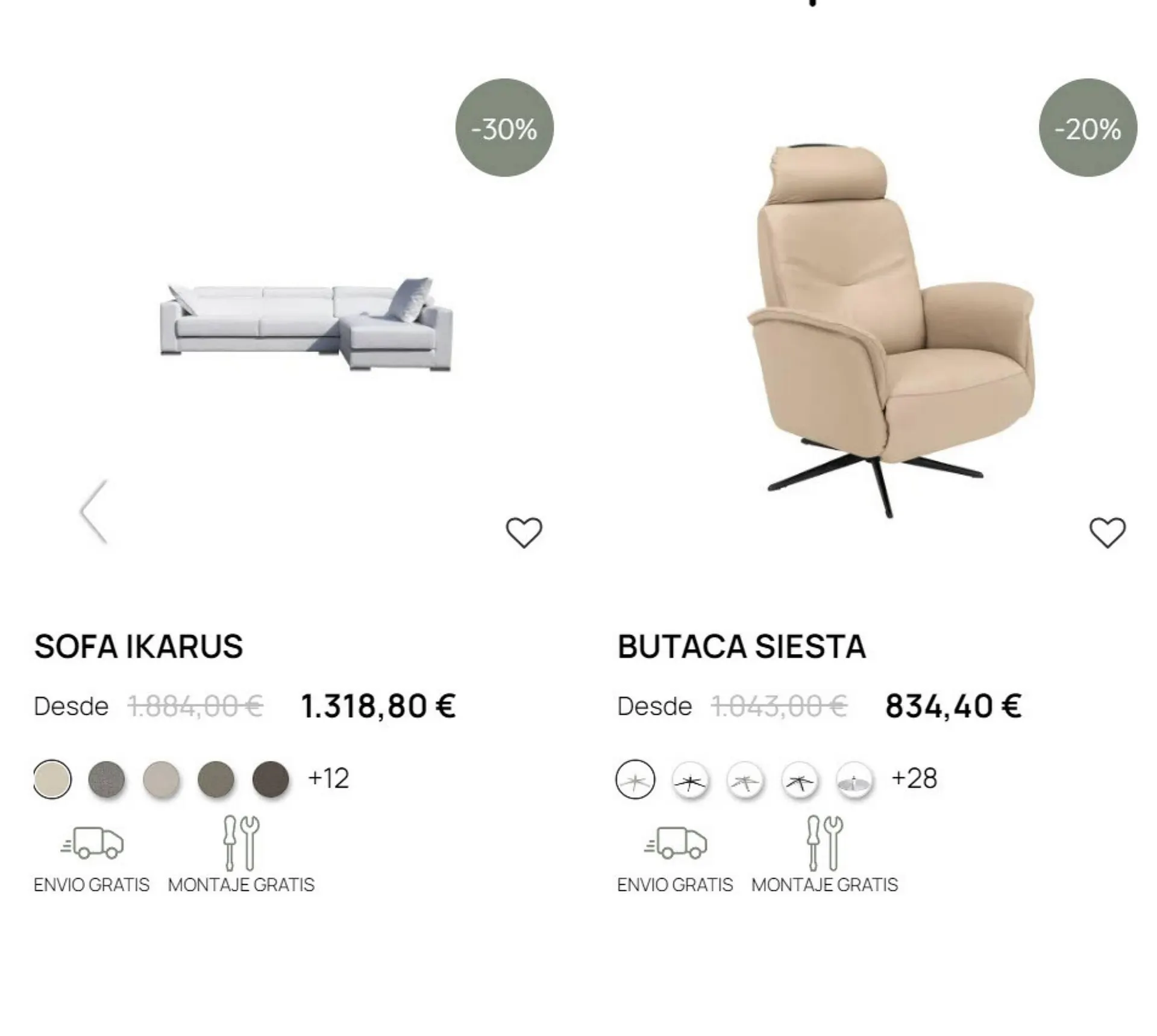Open the SOFA IKARUS product title
This screenshot has height=1036, width=1157.
[139, 647]
